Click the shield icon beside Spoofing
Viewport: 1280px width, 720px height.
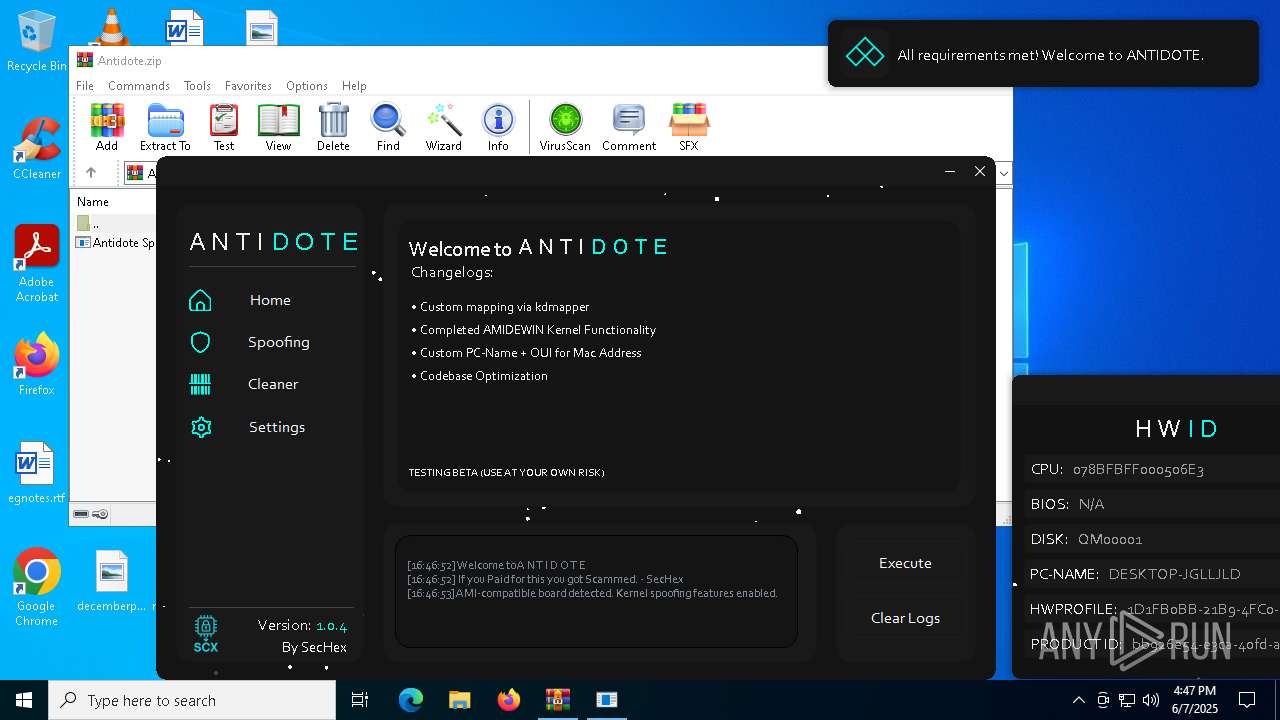point(201,342)
